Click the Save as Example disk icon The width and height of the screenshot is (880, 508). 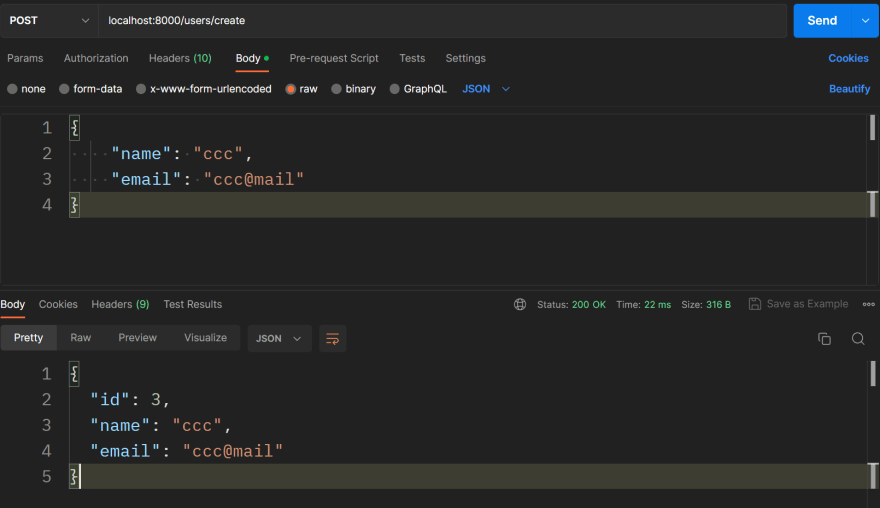click(755, 304)
